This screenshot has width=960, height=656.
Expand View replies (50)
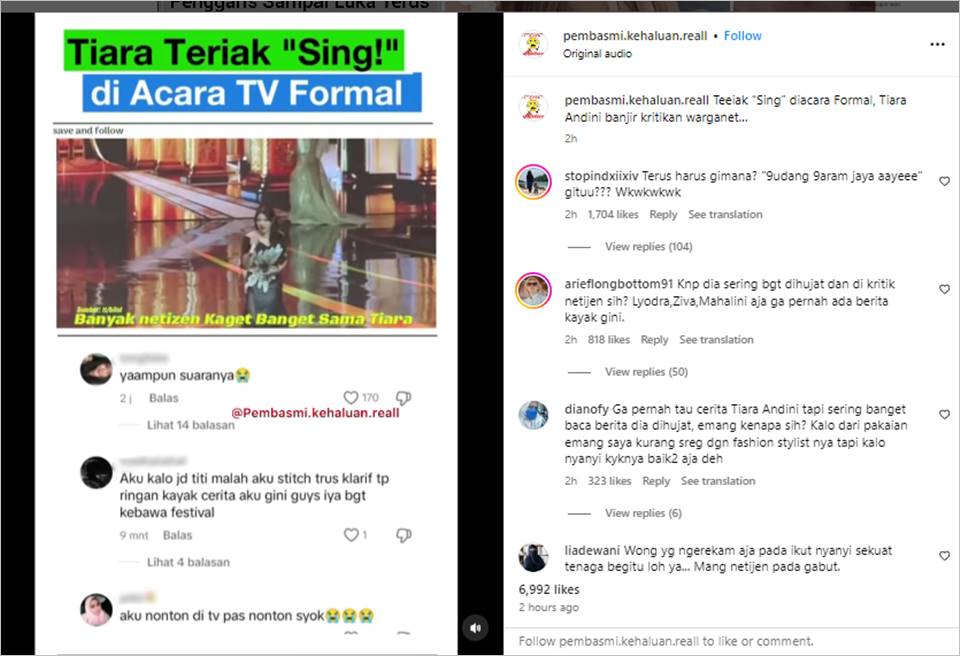[646, 372]
